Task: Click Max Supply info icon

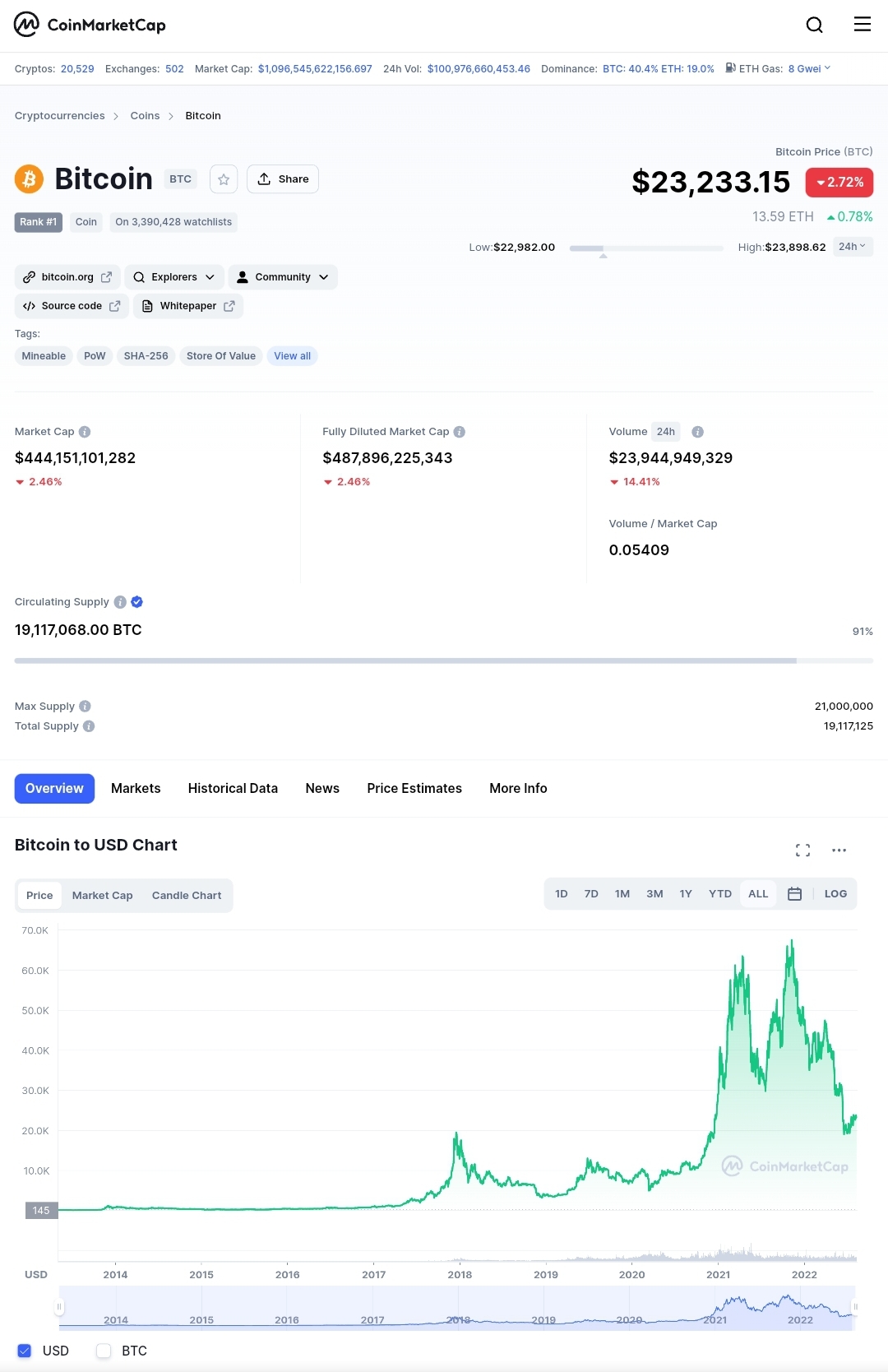Action: click(85, 707)
